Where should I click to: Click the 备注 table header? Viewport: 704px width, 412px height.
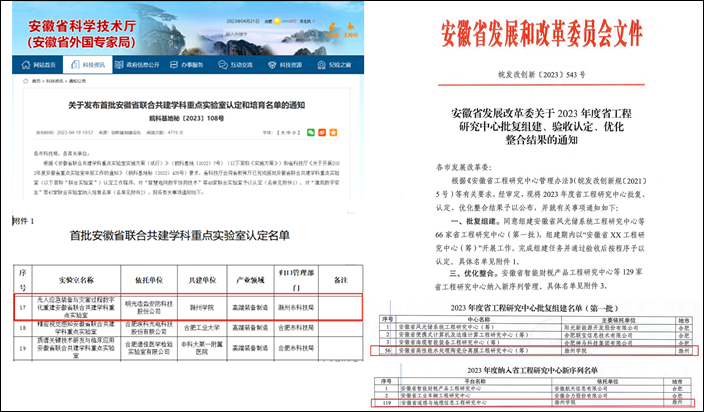pos(341,280)
